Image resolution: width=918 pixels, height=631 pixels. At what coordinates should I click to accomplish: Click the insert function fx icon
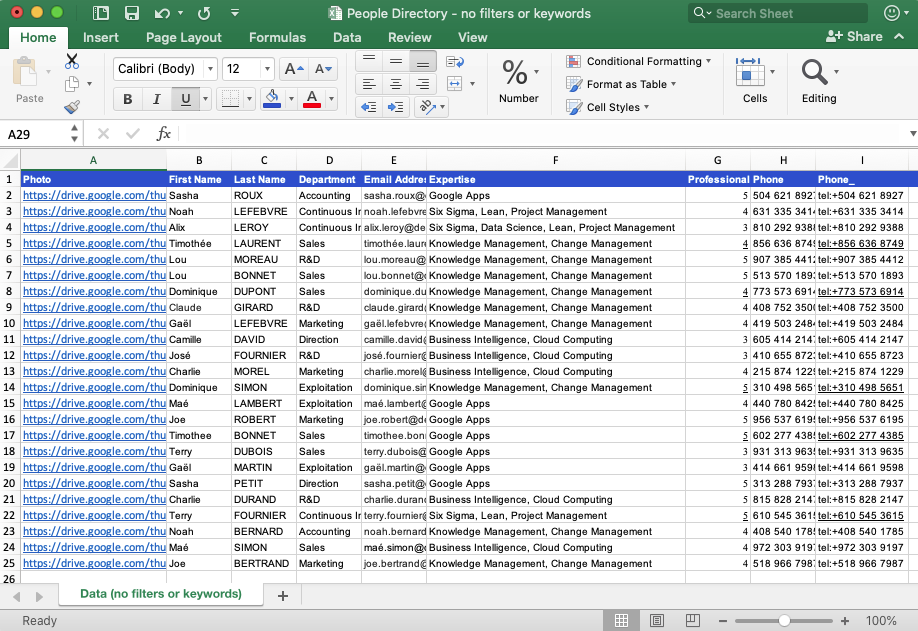(163, 134)
